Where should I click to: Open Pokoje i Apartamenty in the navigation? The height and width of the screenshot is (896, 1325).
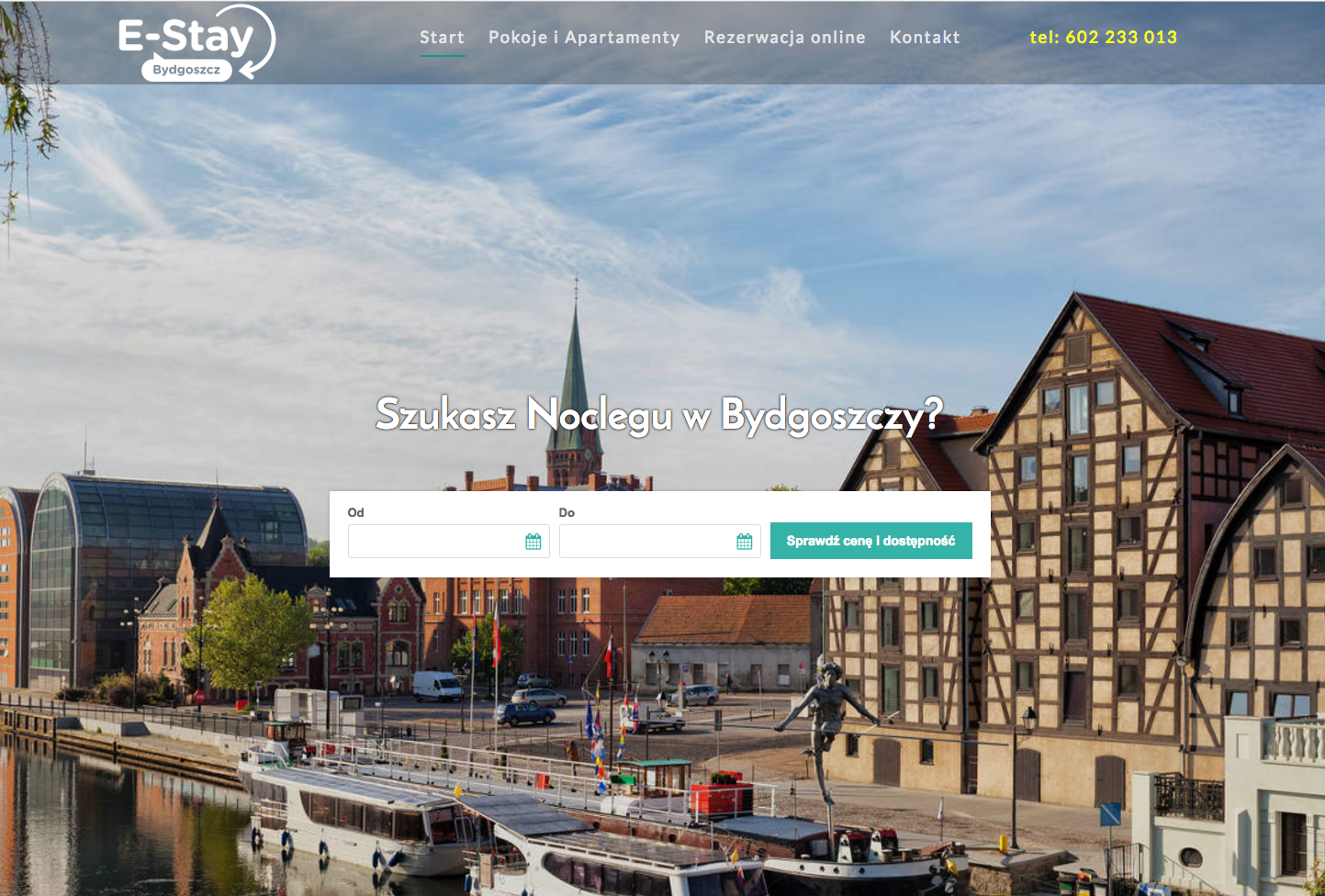point(584,38)
